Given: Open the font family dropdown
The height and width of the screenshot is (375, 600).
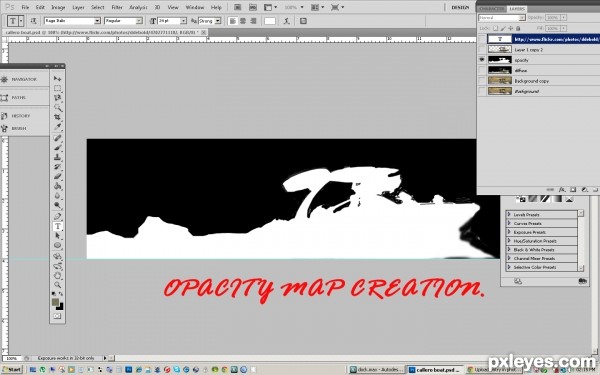Looking at the screenshot, I should pyautogui.click(x=97, y=21).
